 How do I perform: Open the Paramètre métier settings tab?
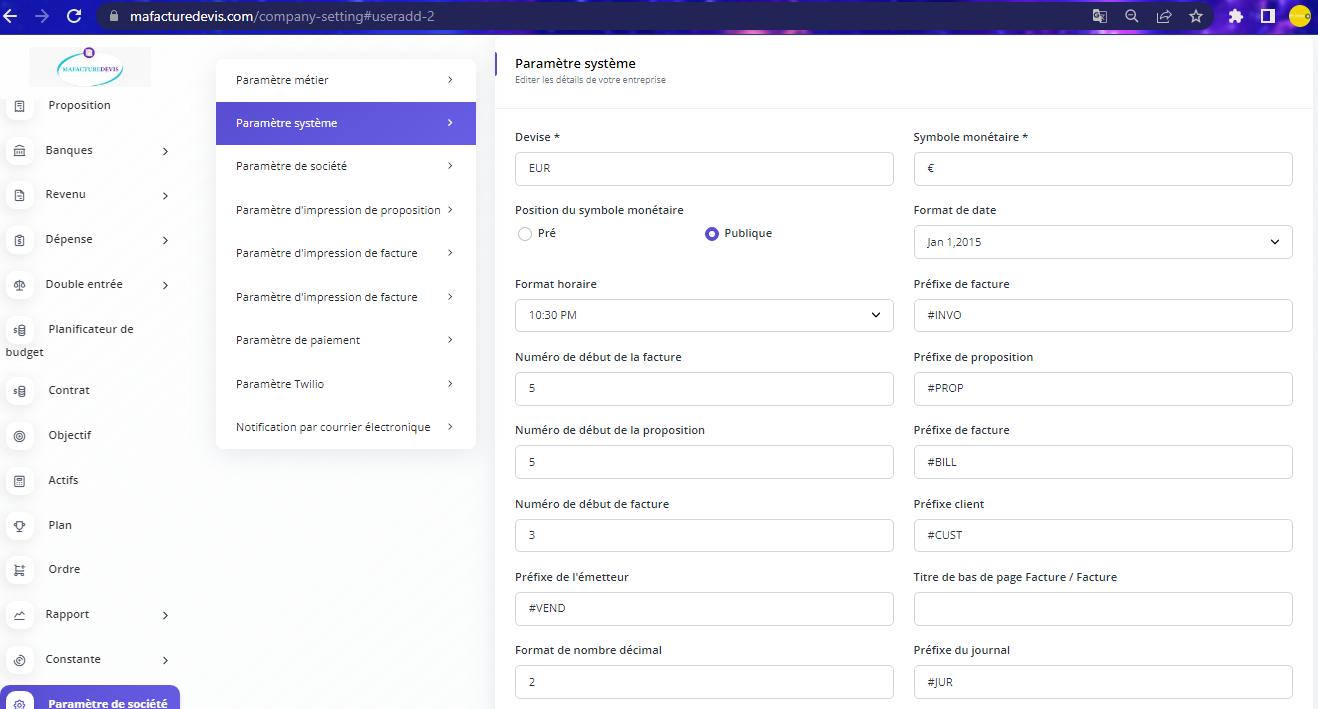click(346, 80)
